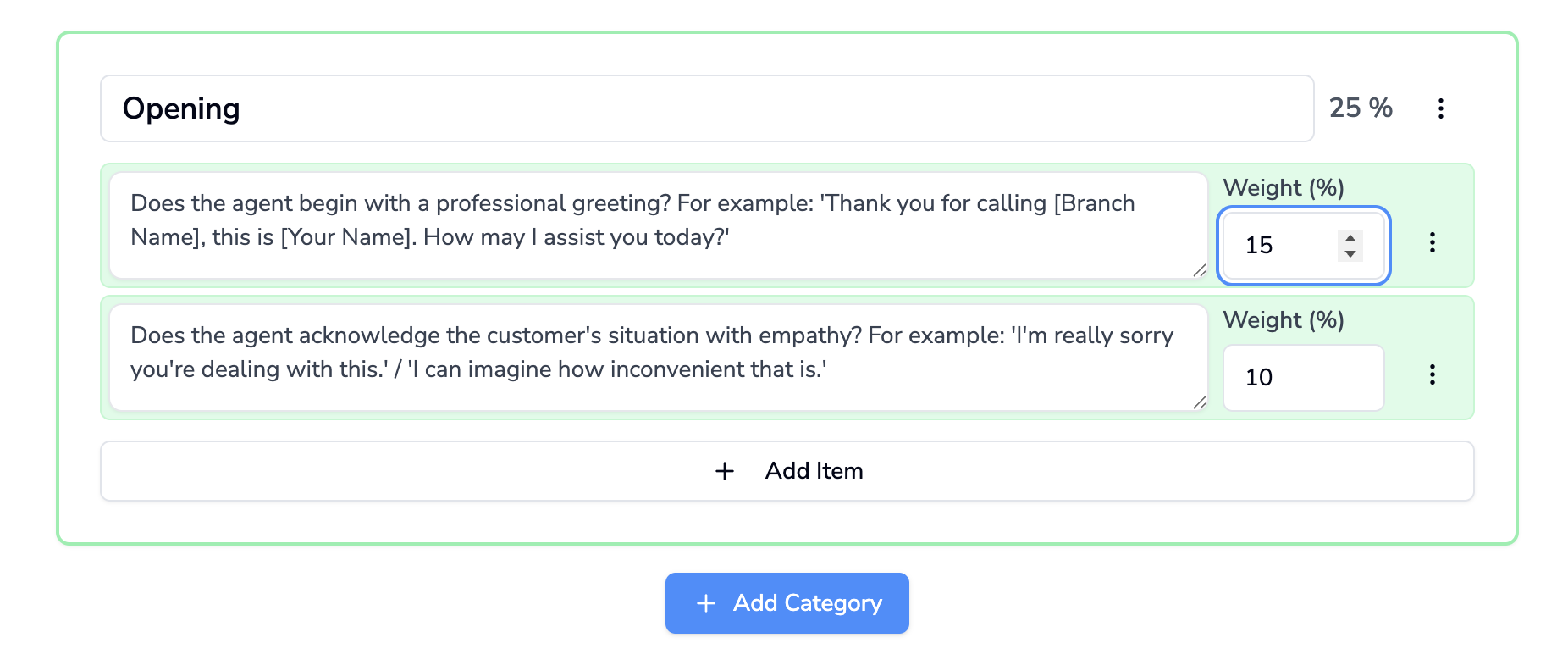Edit the empathy acknowledgment question text

coord(643,352)
